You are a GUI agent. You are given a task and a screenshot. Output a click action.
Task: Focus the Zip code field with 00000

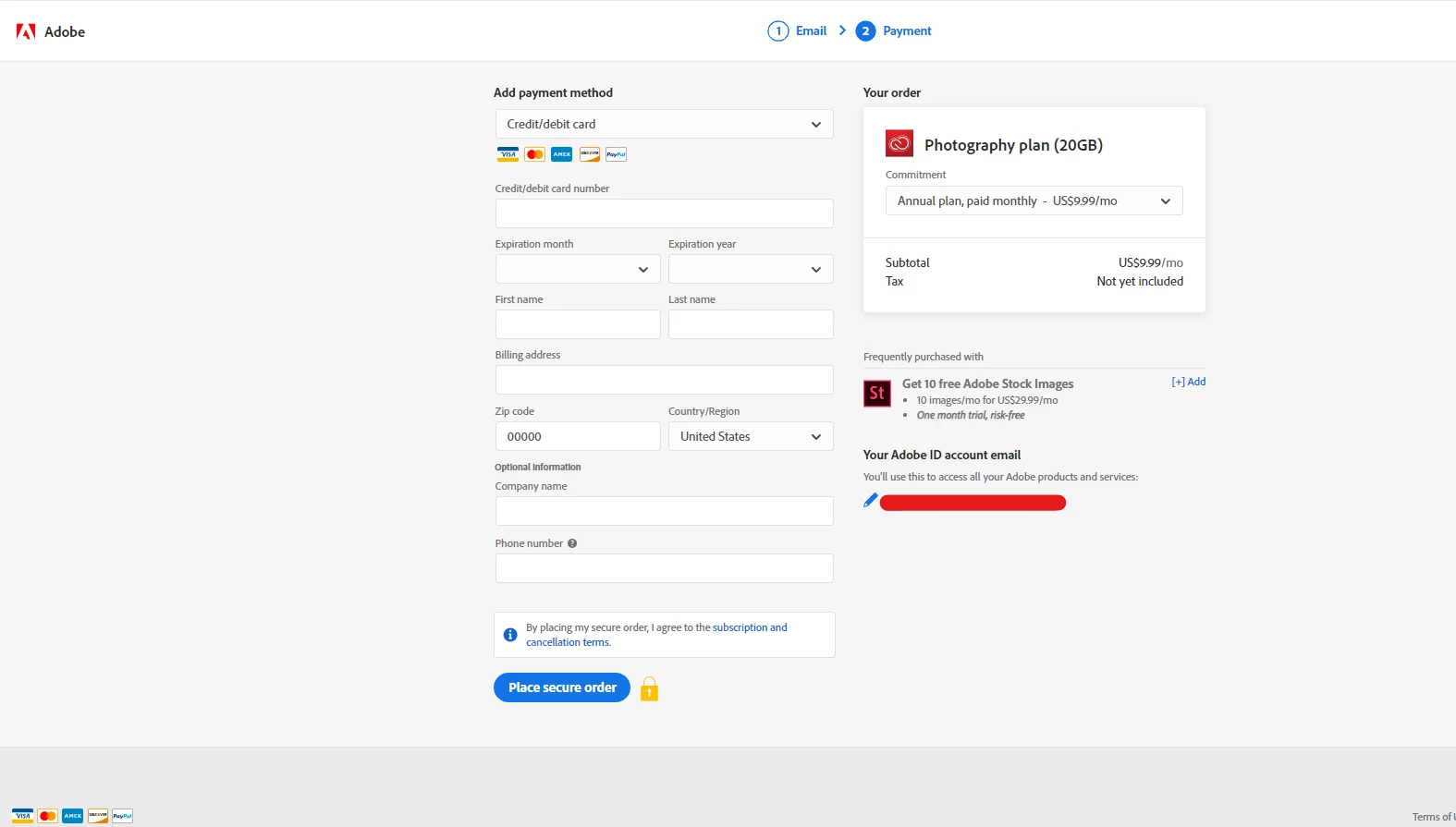(x=578, y=436)
